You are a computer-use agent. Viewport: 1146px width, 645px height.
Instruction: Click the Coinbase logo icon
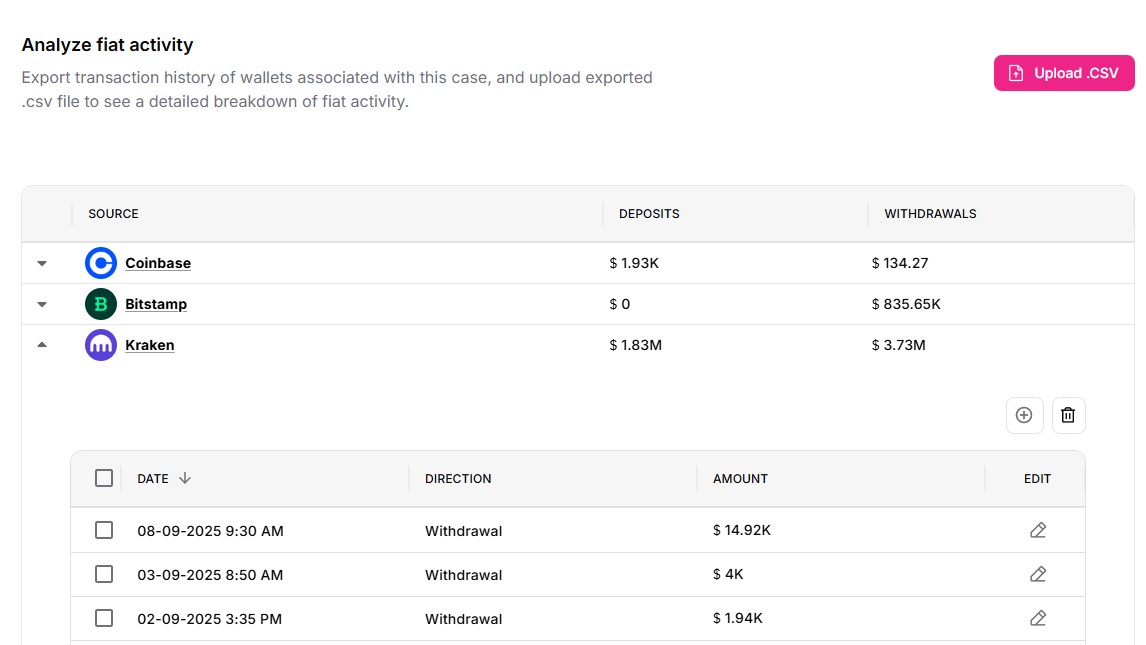click(x=101, y=263)
